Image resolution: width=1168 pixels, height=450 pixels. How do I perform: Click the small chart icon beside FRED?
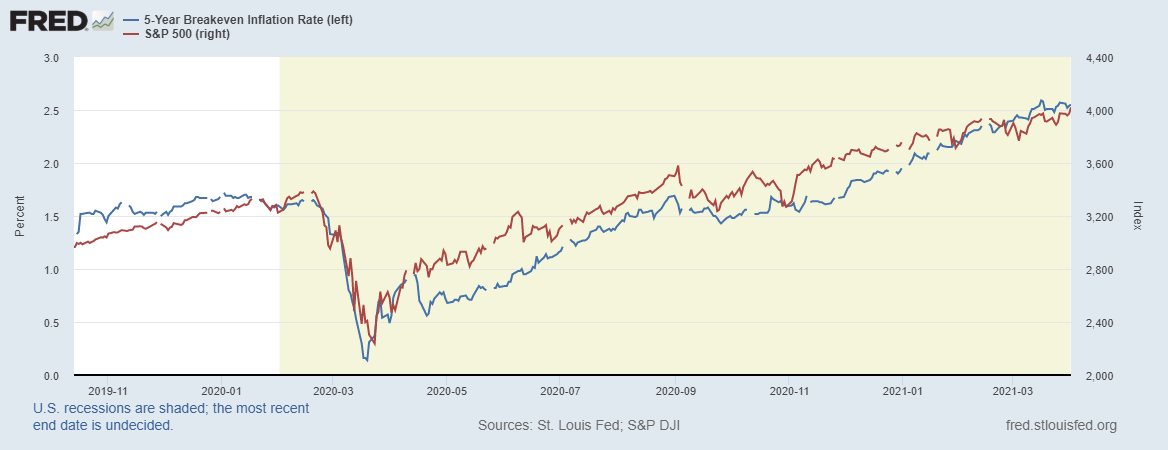pyautogui.click(x=102, y=21)
